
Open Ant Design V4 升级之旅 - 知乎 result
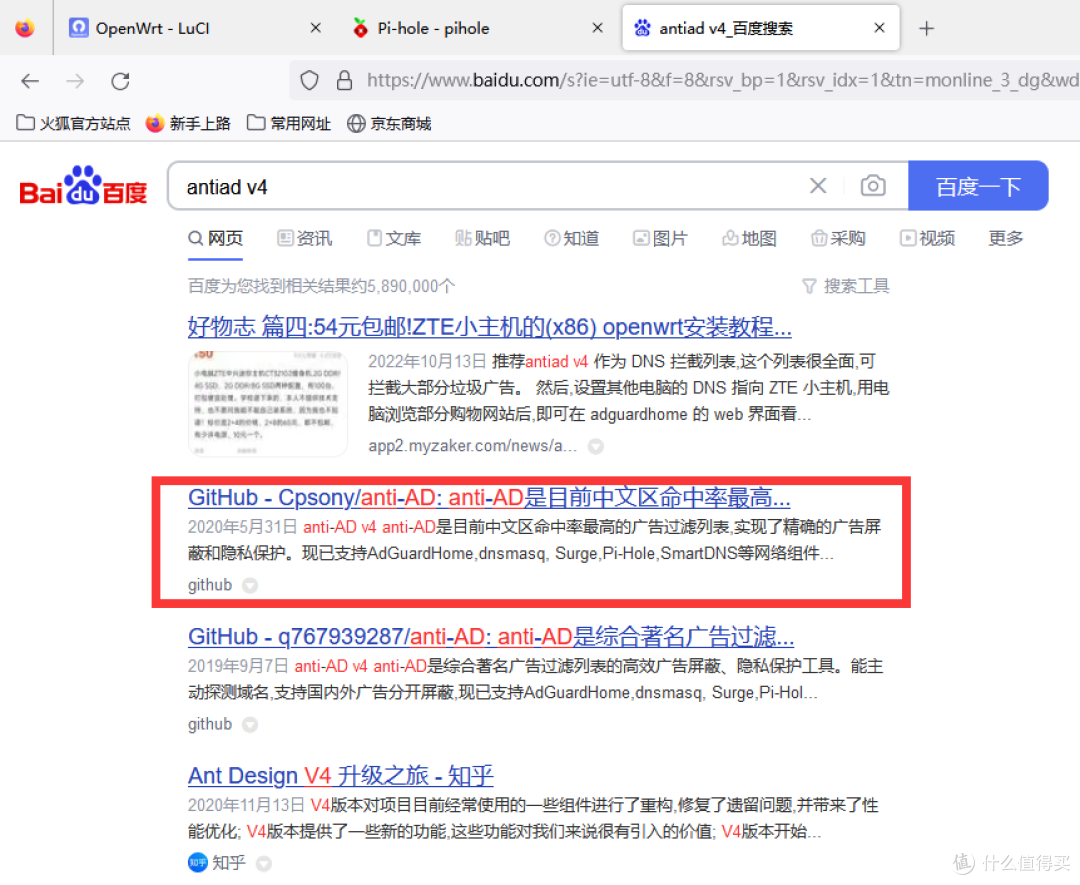(341, 775)
